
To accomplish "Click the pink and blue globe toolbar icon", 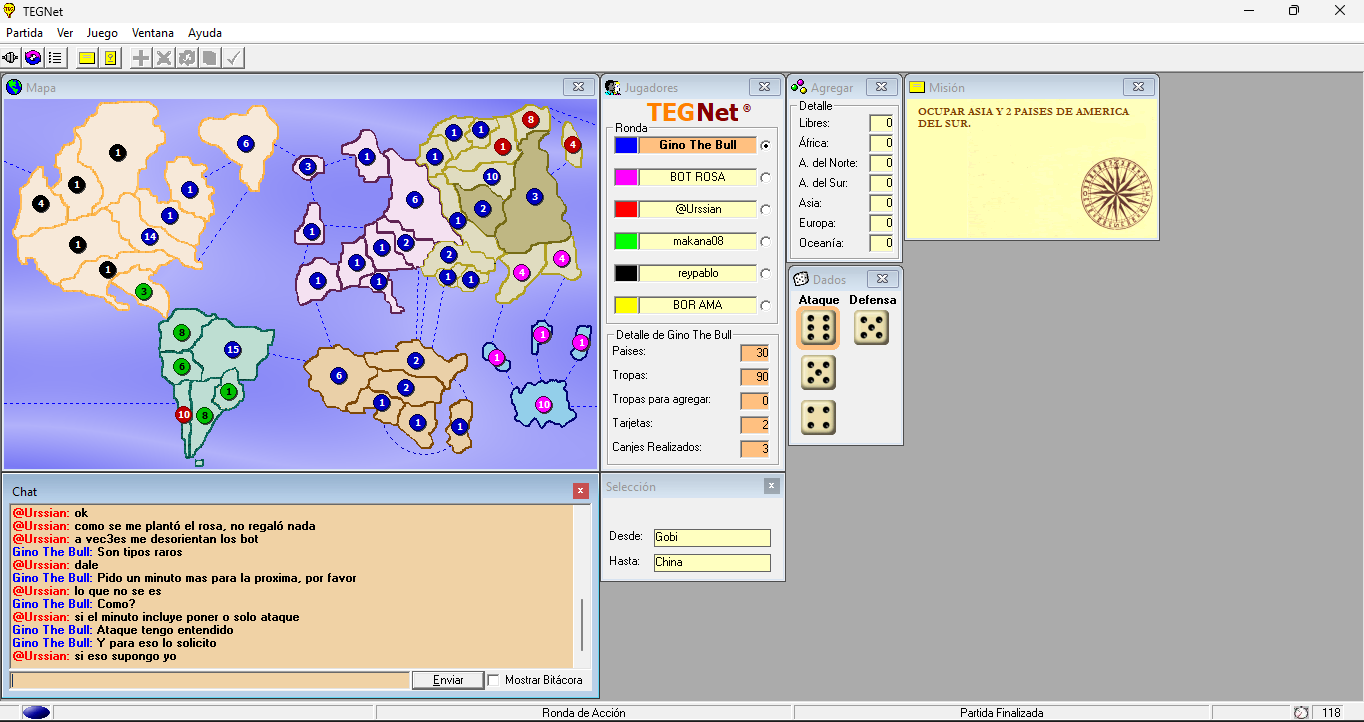I will (x=33, y=58).
